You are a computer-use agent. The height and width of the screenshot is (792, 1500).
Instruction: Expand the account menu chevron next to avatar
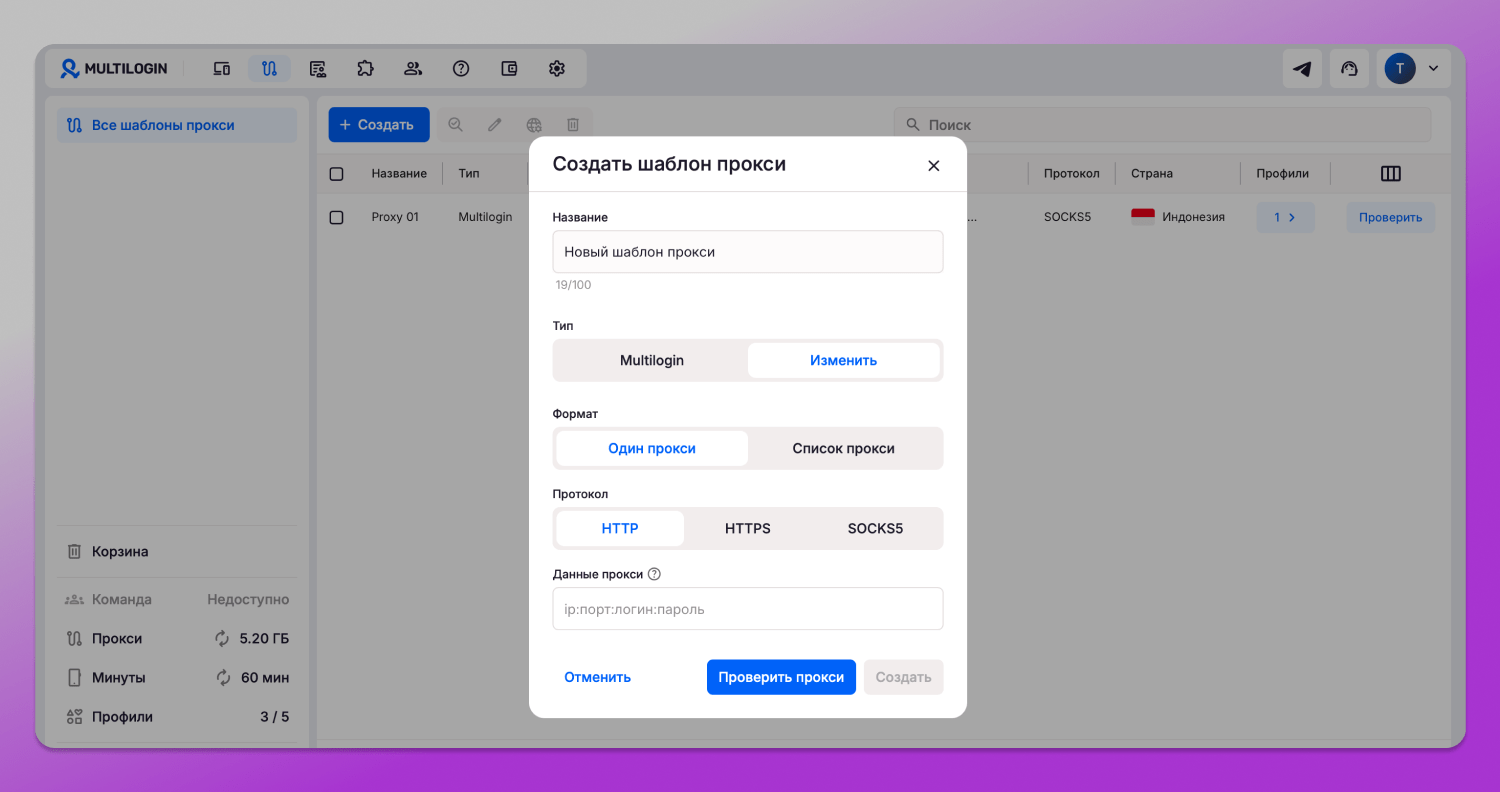pyautogui.click(x=1433, y=69)
